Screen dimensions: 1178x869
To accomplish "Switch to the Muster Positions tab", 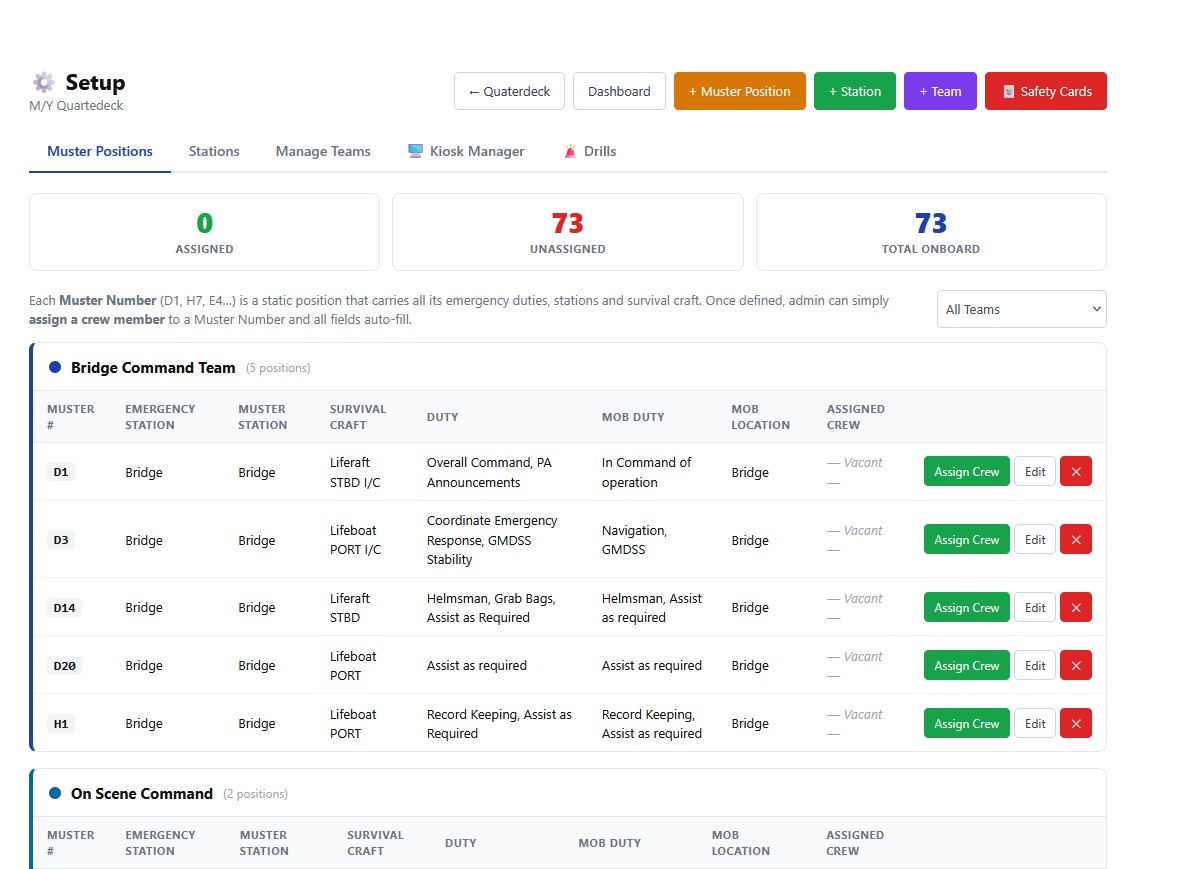I will pyautogui.click(x=100, y=151).
